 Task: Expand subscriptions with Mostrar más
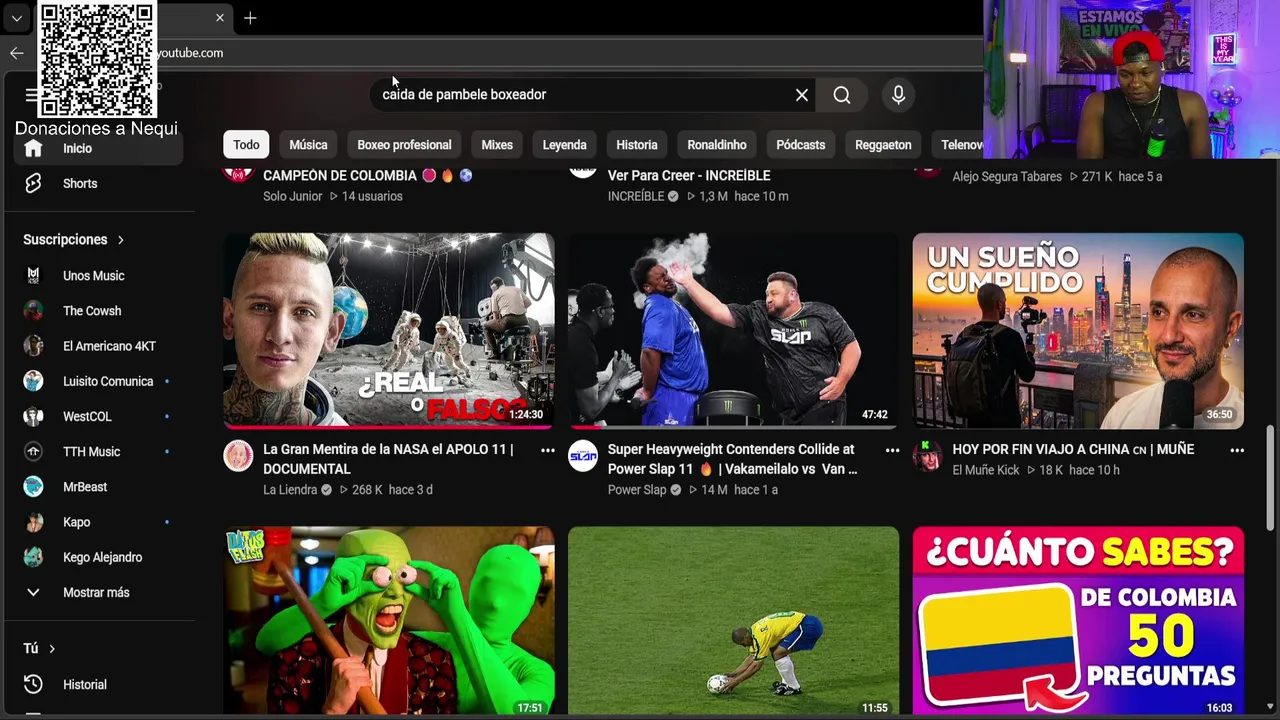[x=95, y=592]
